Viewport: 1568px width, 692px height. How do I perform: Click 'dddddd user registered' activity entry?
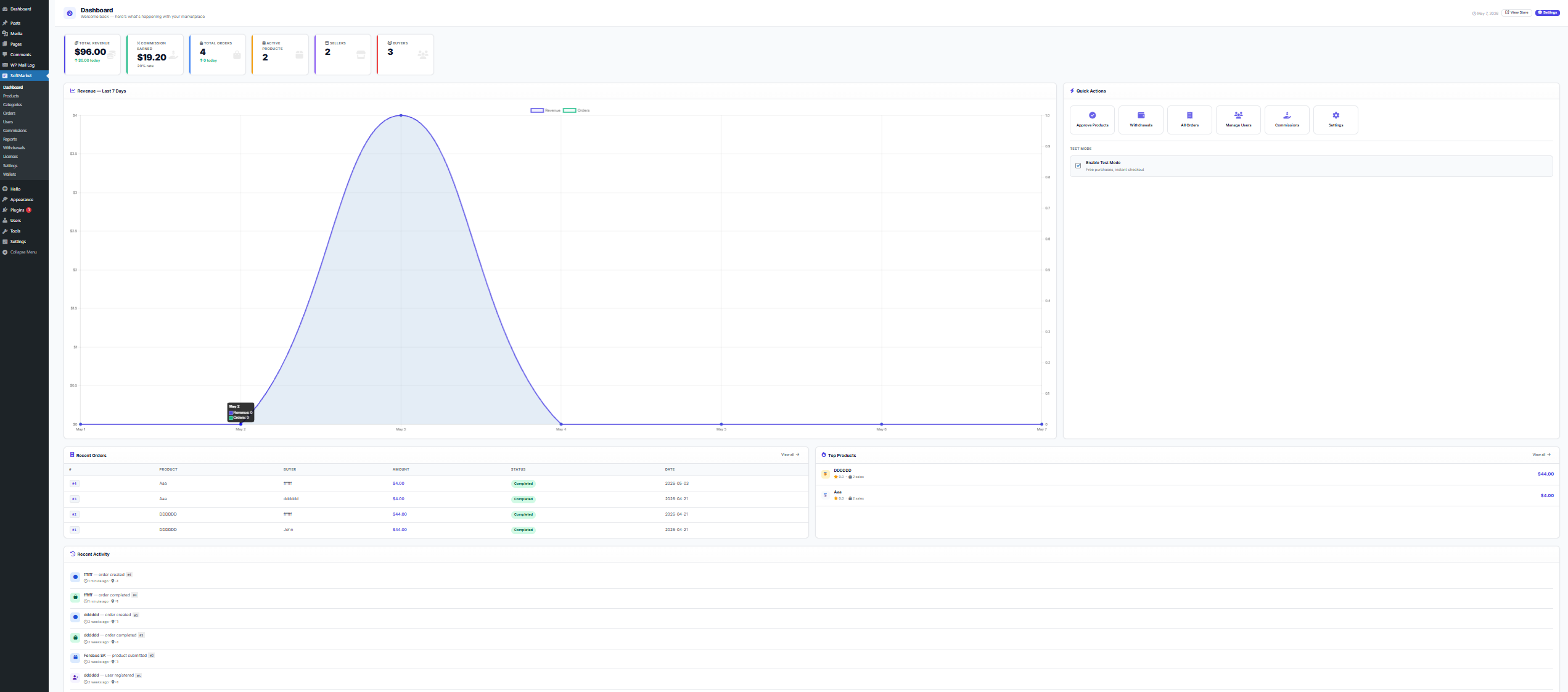pyautogui.click(x=811, y=678)
